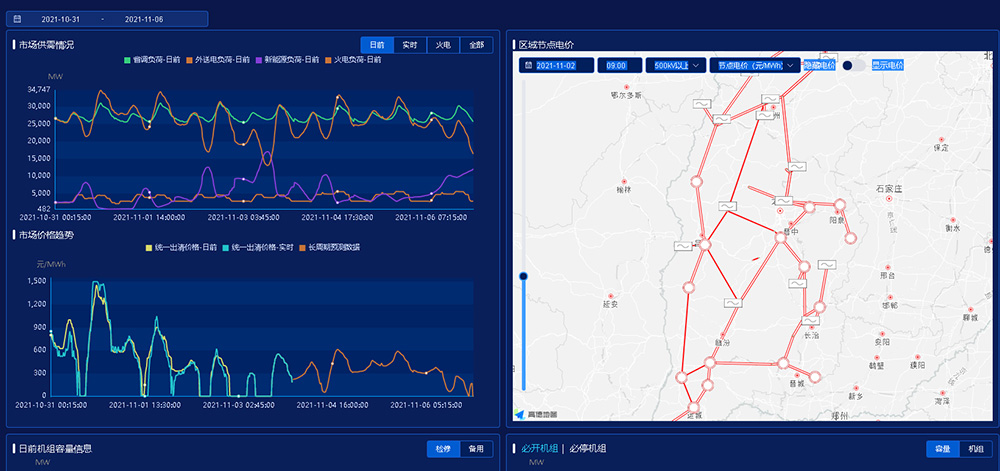Open the 2021-11-02 map date picker
This screenshot has width=1000, height=471.
[557, 65]
